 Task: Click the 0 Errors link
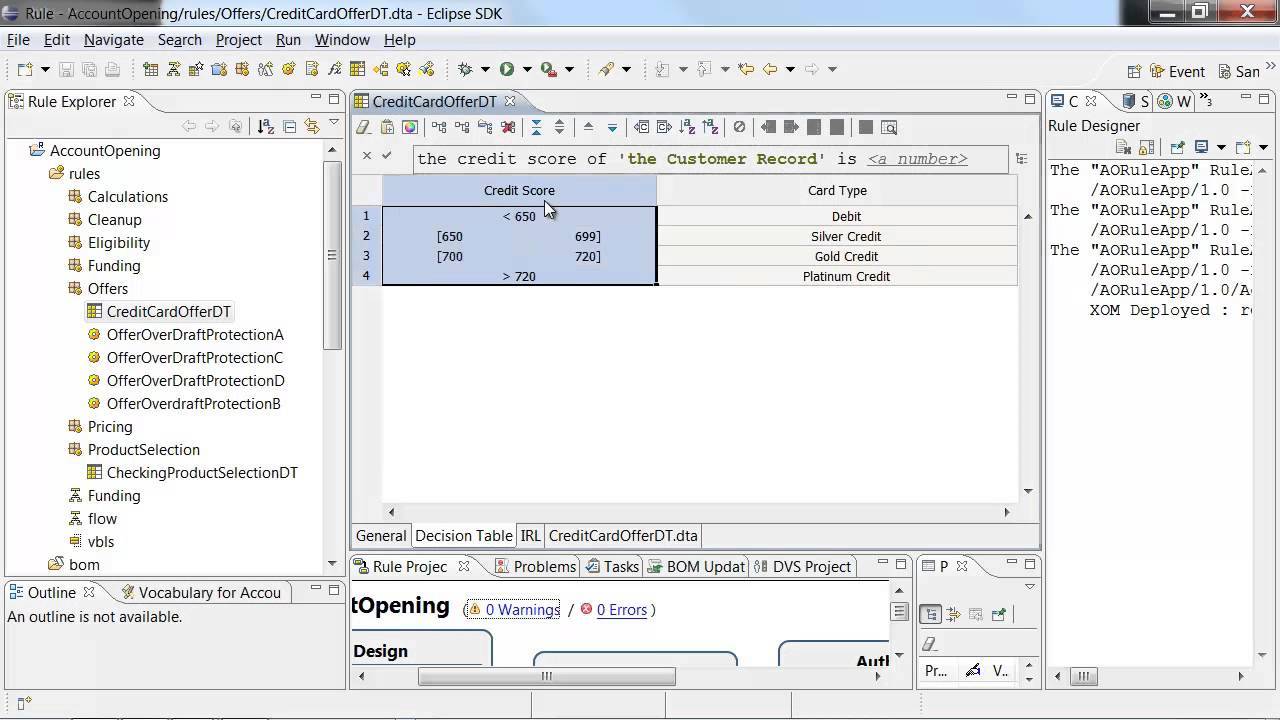621,610
